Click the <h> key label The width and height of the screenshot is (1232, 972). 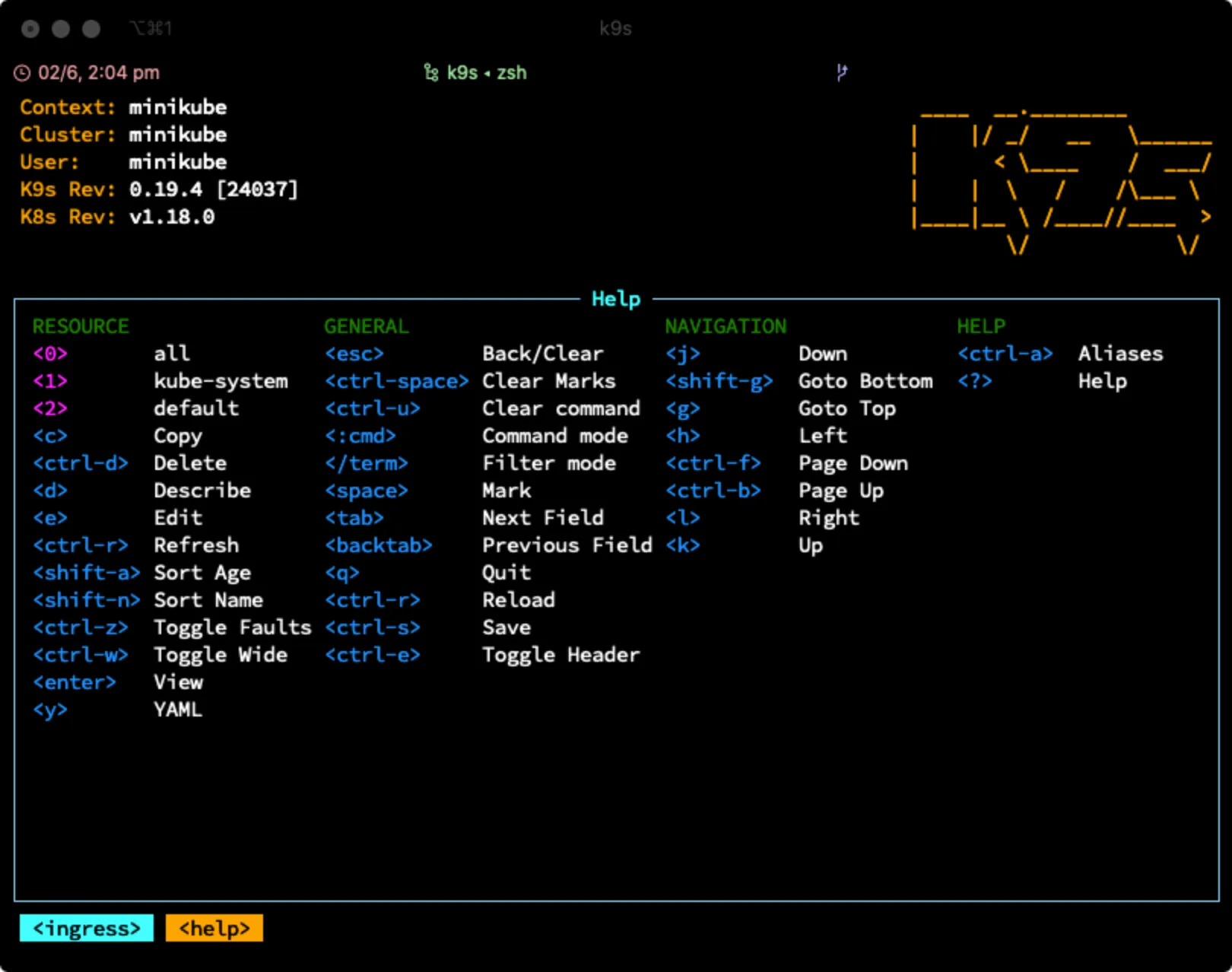click(683, 436)
